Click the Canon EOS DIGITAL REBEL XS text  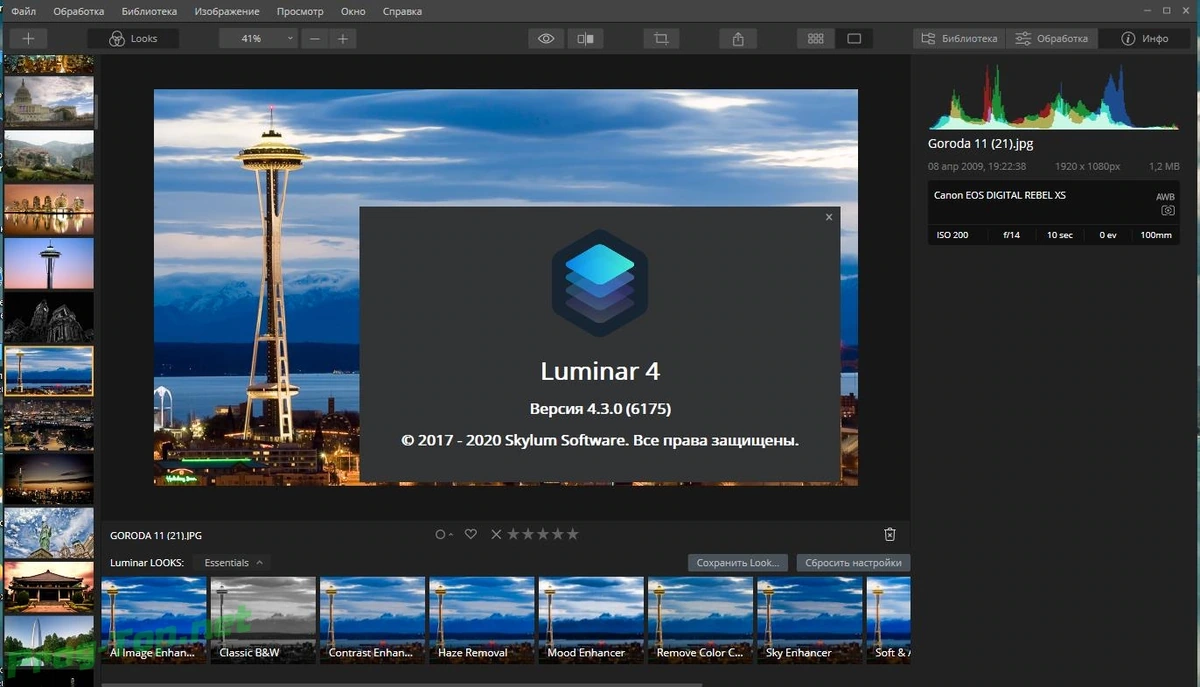(x=1000, y=195)
